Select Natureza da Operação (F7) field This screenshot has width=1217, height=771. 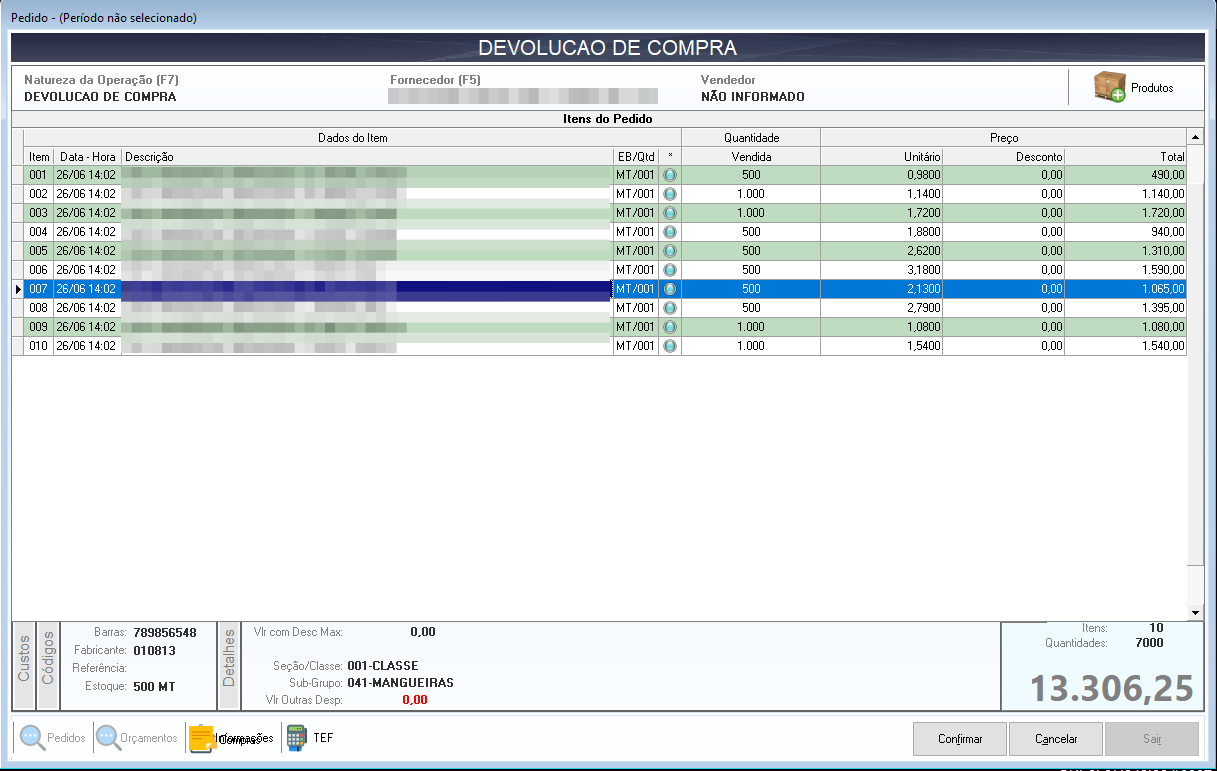[100, 88]
